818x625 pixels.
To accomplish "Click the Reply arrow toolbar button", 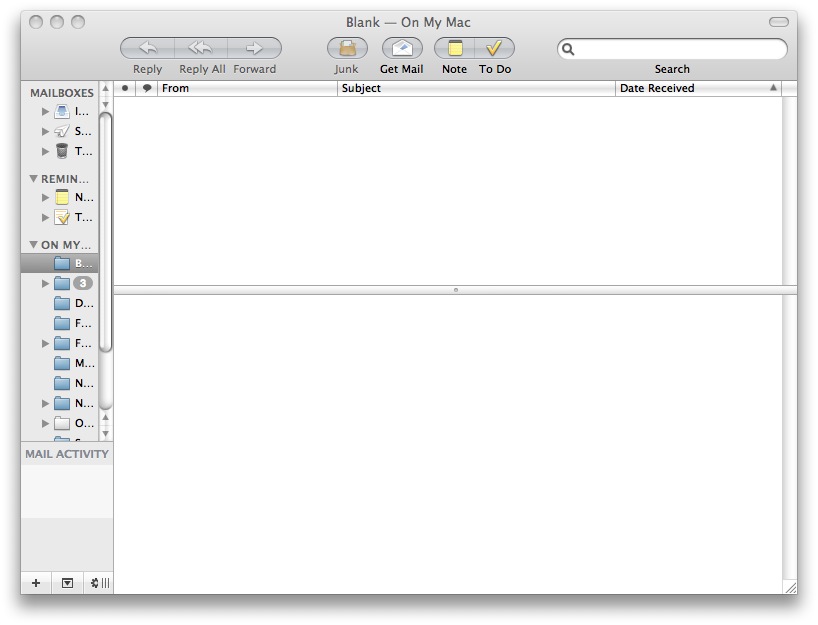I will click(x=148, y=48).
